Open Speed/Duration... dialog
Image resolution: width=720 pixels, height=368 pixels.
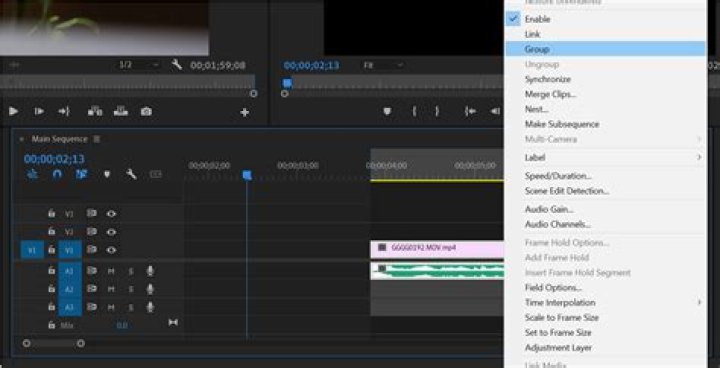click(x=605, y=176)
